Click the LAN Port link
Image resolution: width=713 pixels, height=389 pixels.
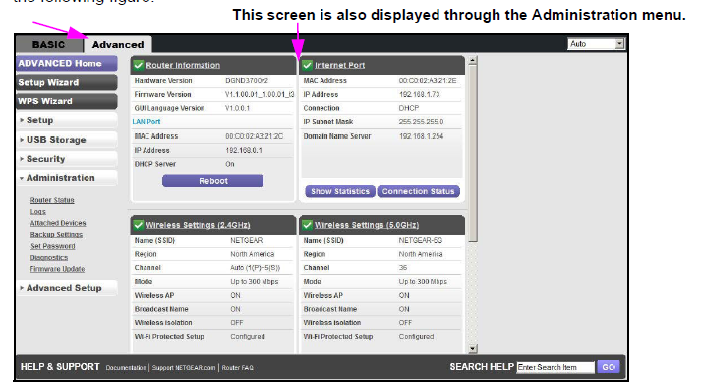[x=146, y=121]
